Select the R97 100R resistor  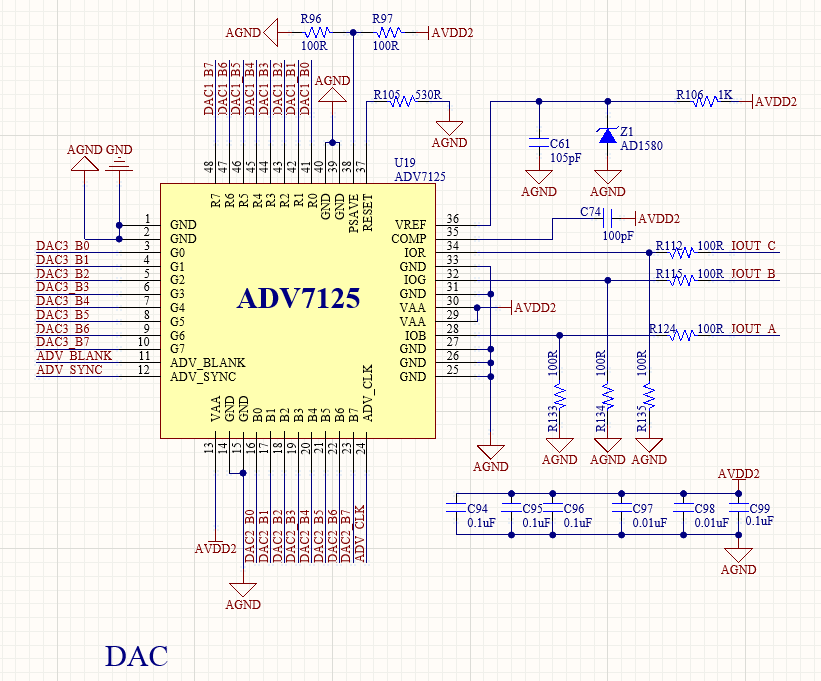pos(385,33)
